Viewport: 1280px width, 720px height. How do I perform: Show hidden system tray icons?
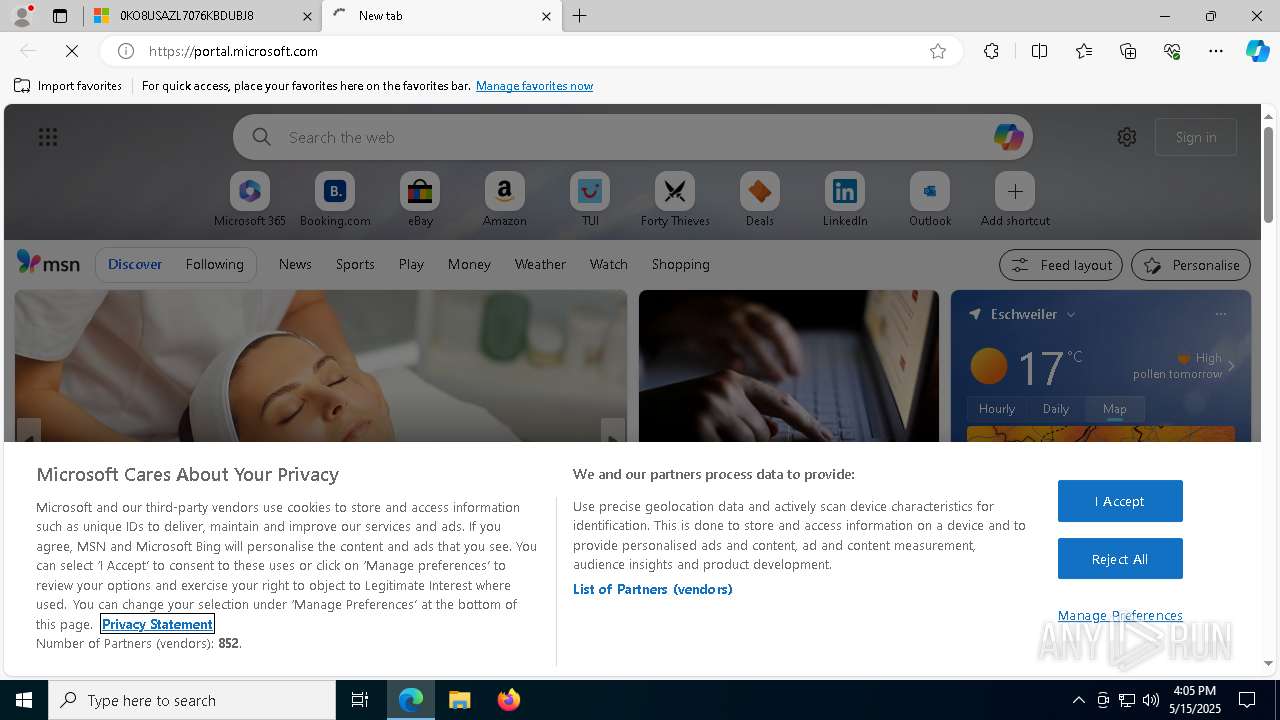pos(1078,700)
